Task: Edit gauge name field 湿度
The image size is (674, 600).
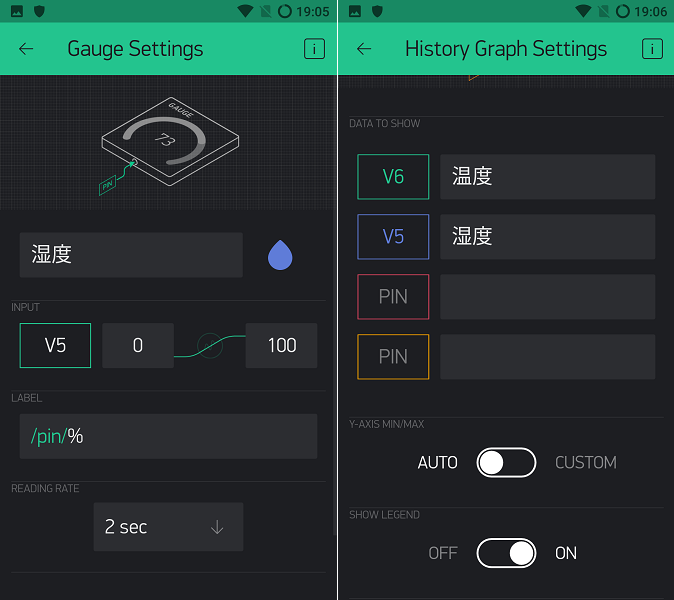Action: [x=131, y=255]
